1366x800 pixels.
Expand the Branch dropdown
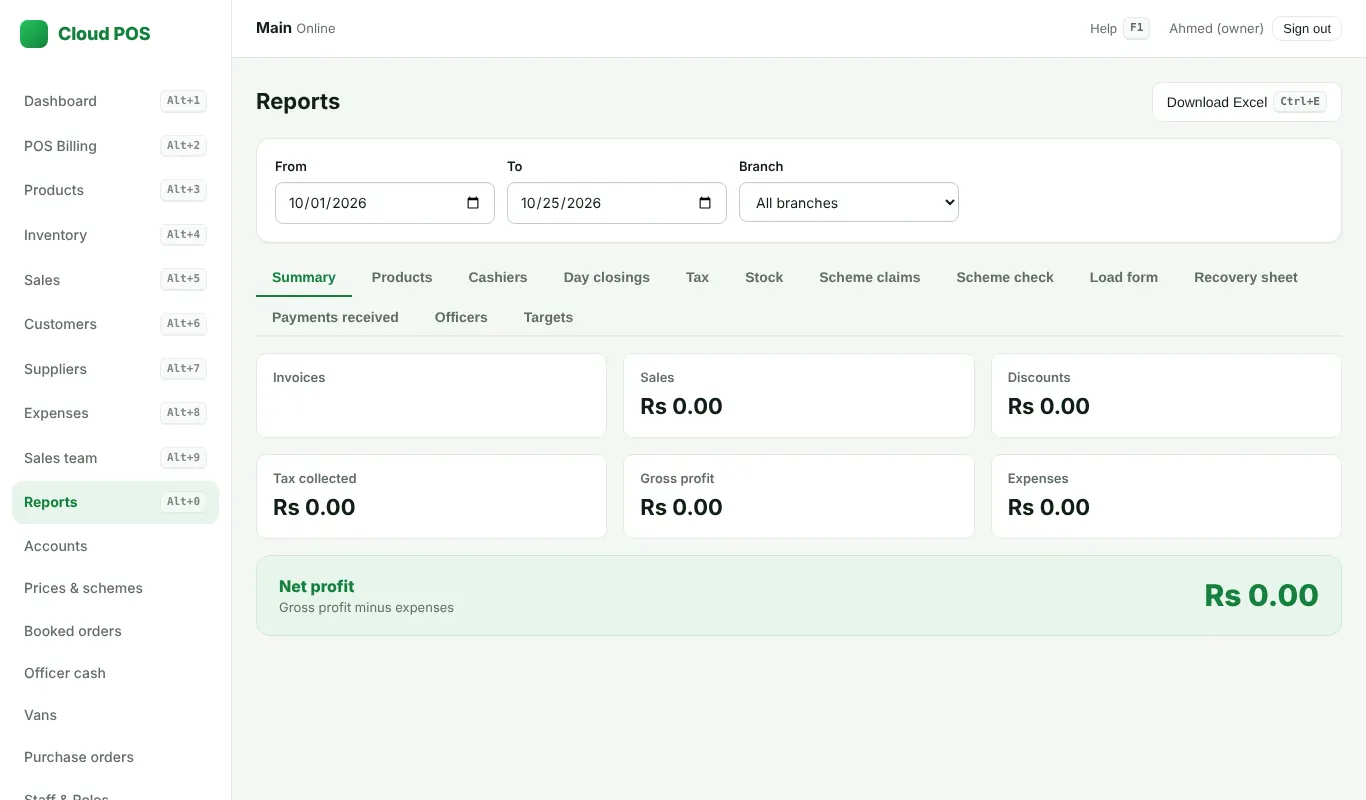pos(849,202)
